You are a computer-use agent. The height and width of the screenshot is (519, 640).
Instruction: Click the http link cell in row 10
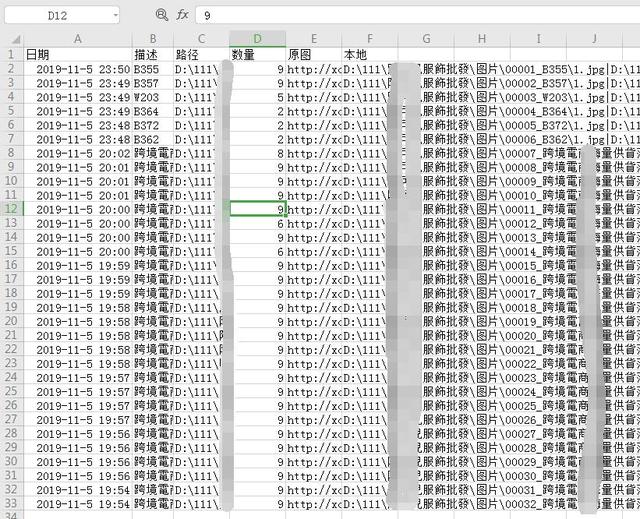pyautogui.click(x=313, y=181)
